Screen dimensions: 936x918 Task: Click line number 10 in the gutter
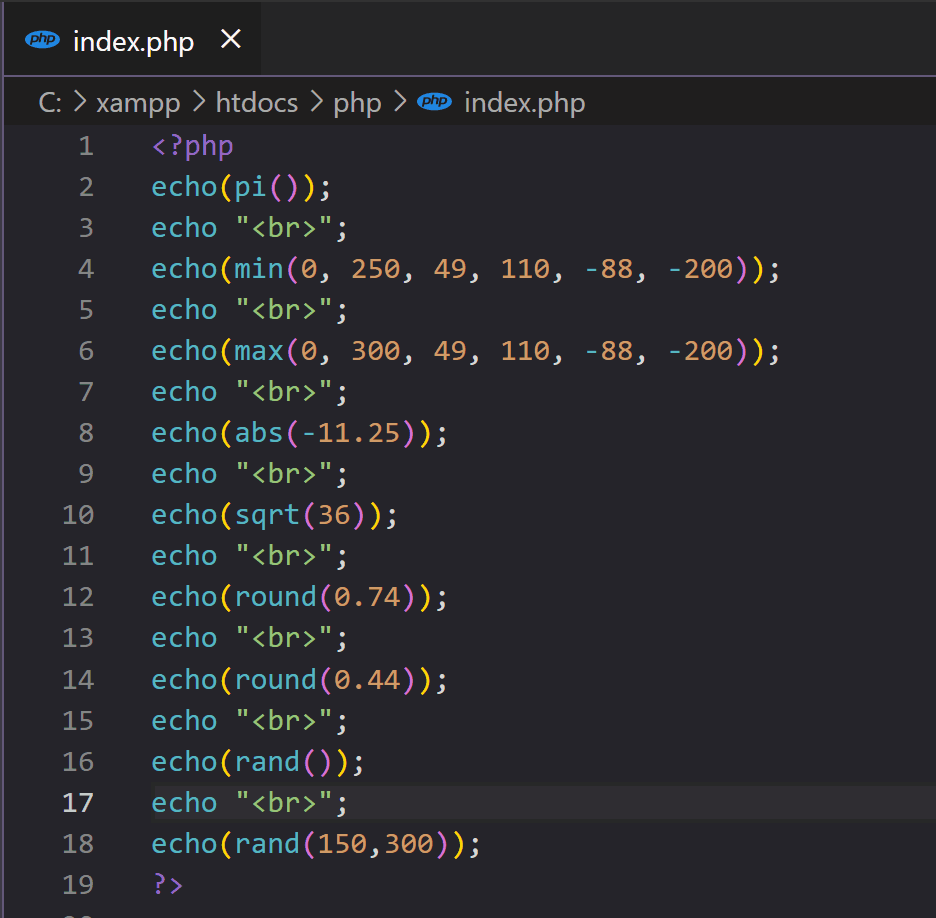pyautogui.click(x=78, y=515)
